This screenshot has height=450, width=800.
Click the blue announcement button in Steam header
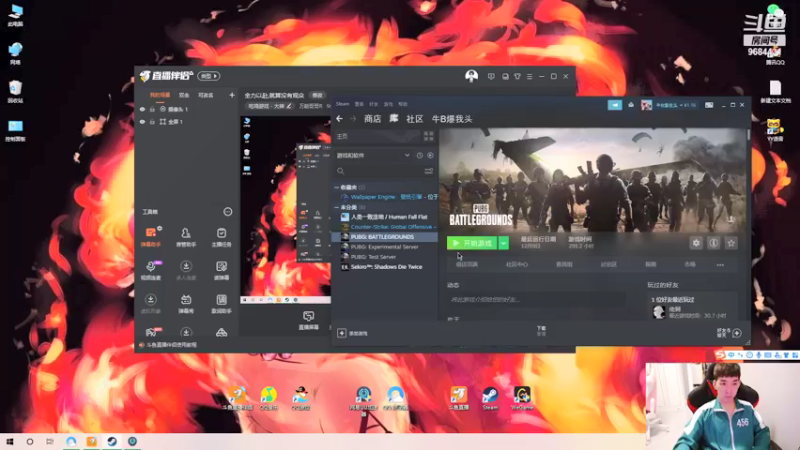point(615,105)
